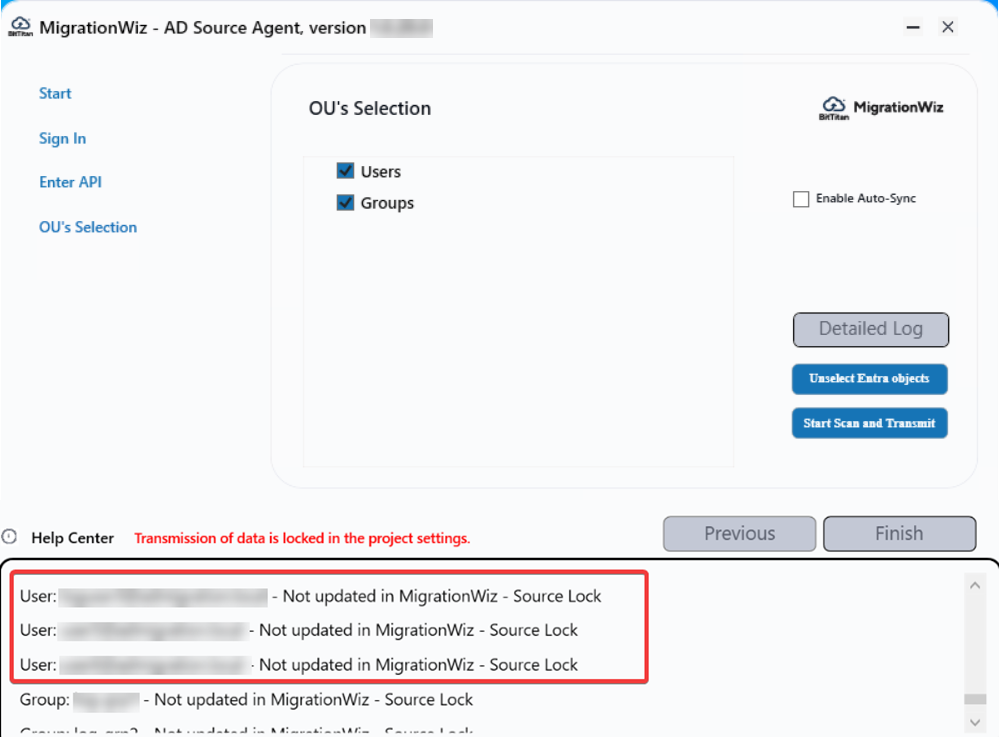999x738 pixels.
Task: Click Start Scan and Transmit button
Action: tap(869, 423)
